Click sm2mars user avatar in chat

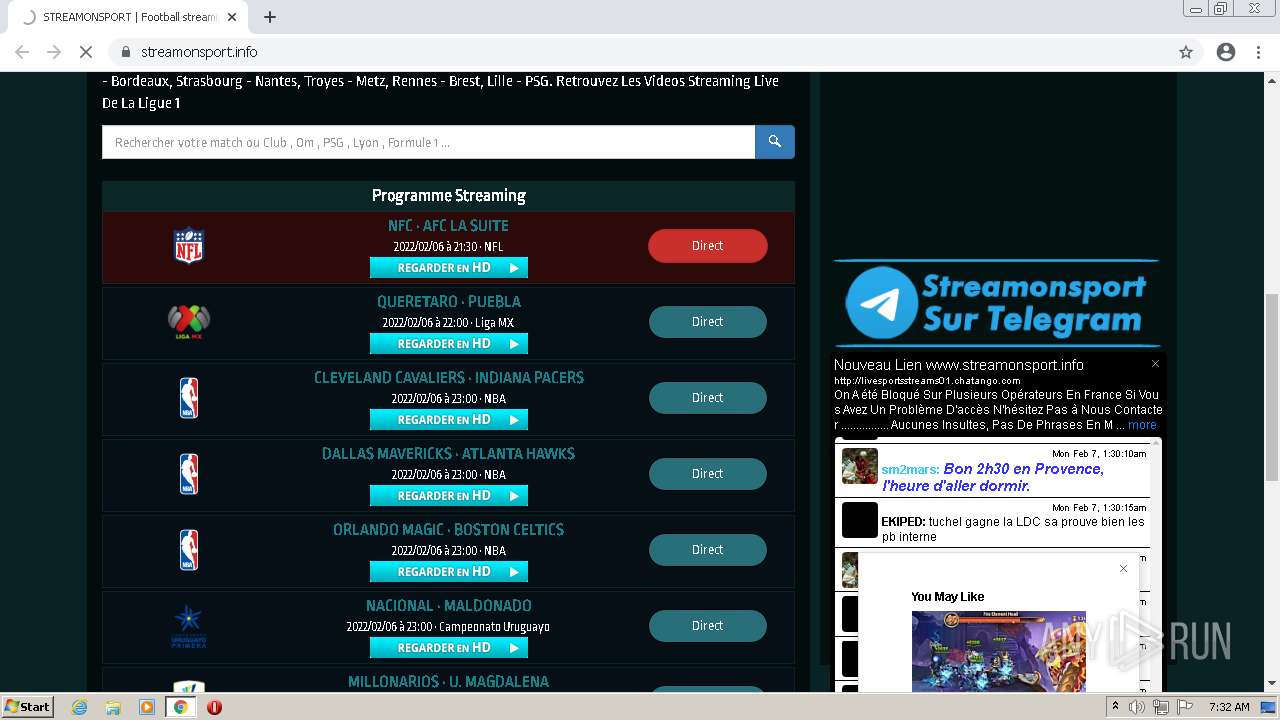coord(860,466)
